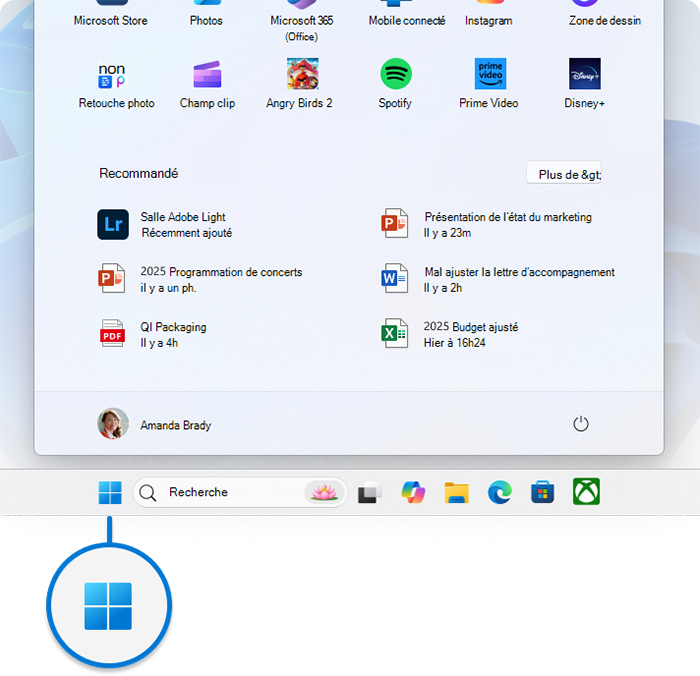Select the Microsoft Store label
700x676 pixels.
click(111, 21)
